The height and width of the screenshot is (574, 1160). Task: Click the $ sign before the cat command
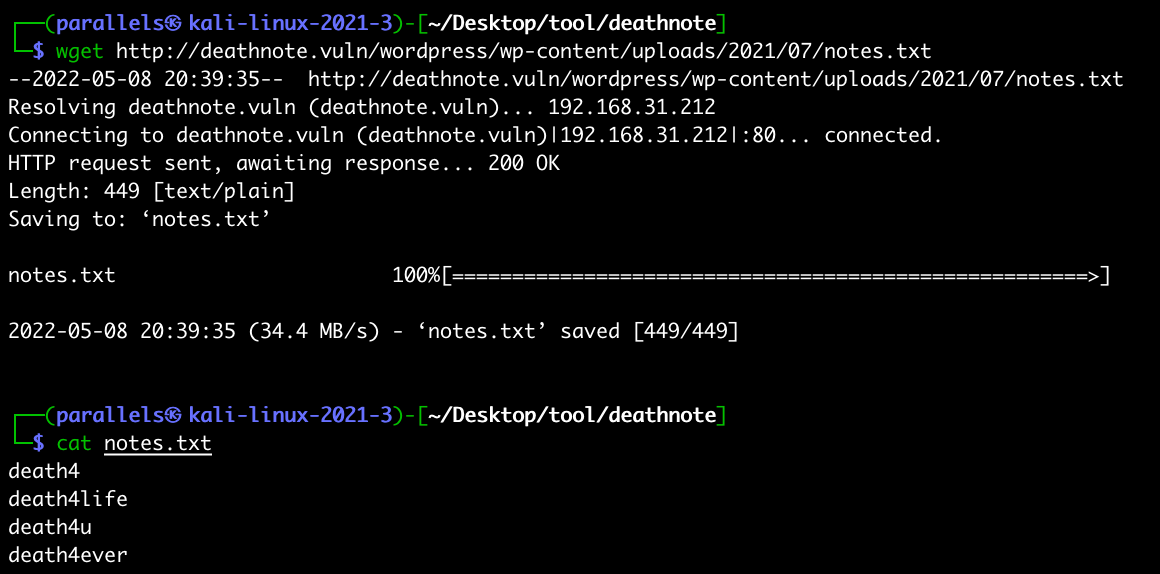point(39,443)
